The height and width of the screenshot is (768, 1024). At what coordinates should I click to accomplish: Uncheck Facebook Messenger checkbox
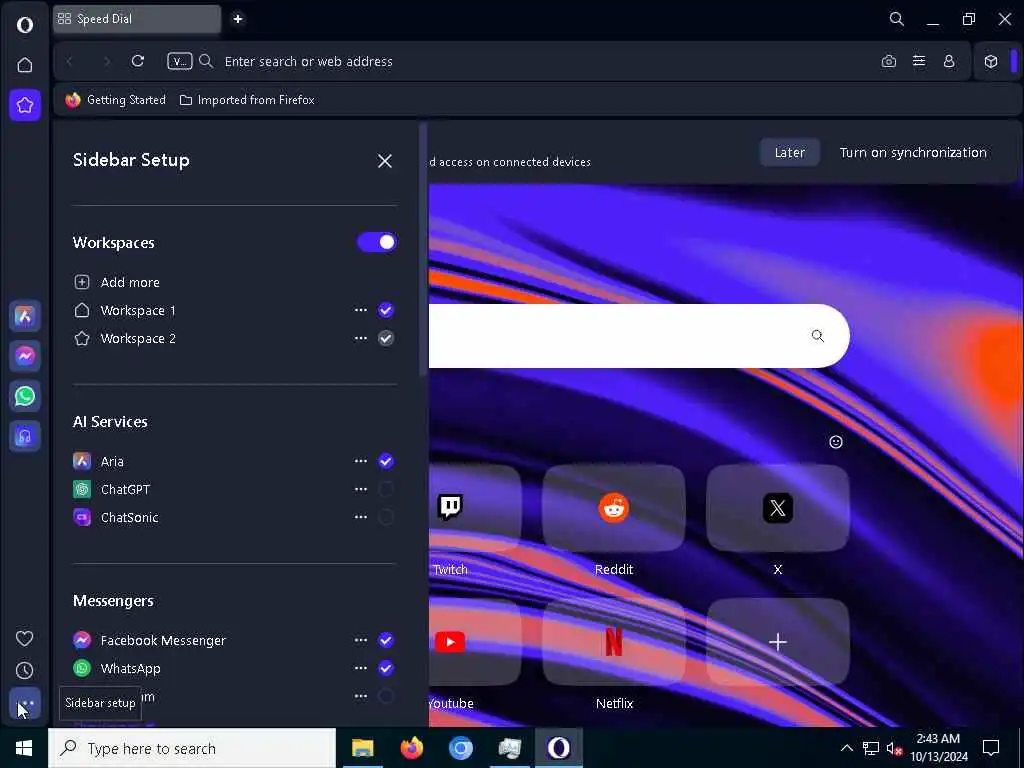(386, 640)
